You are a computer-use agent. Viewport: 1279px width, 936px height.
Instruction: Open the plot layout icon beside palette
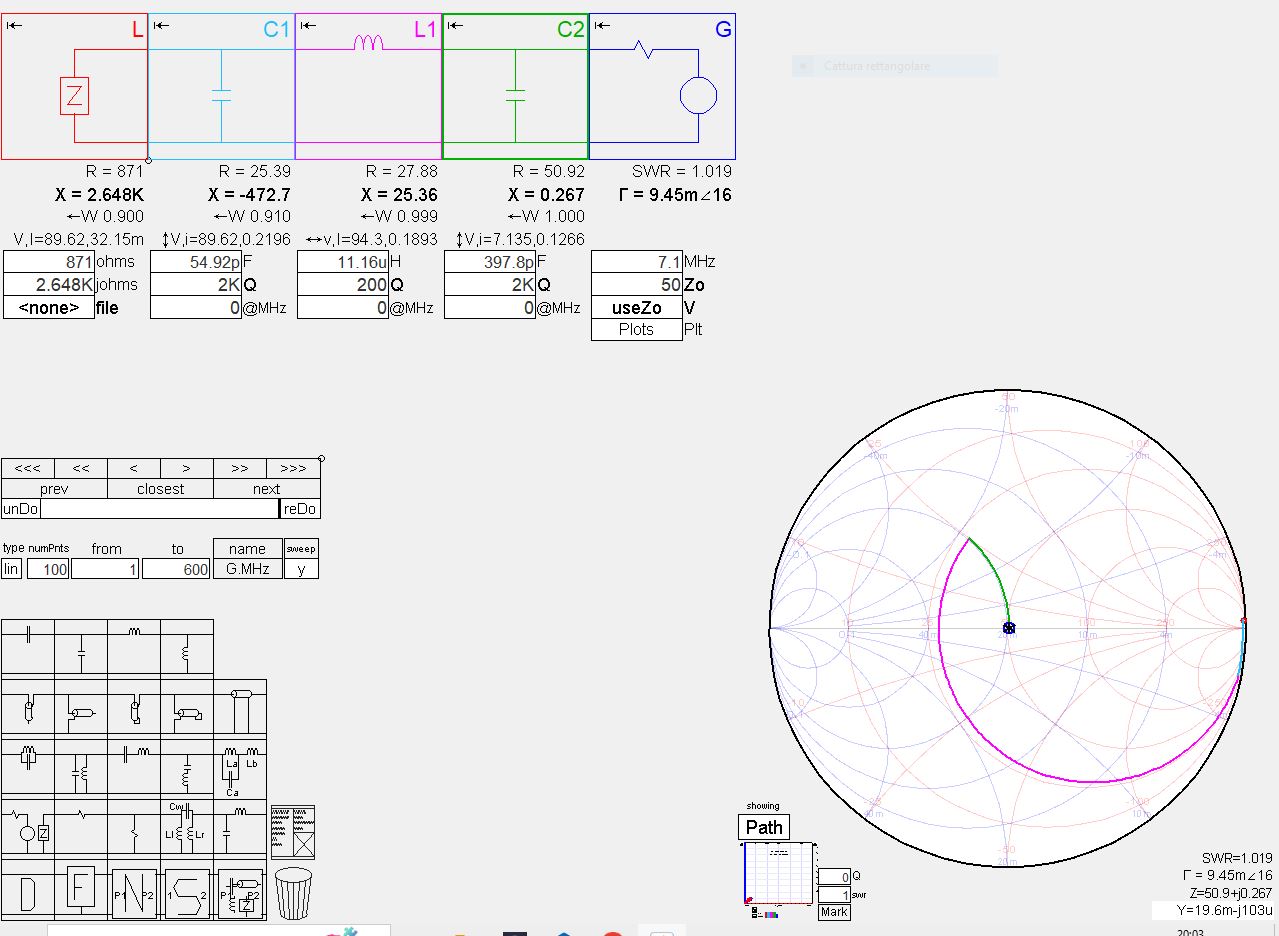[x=293, y=832]
